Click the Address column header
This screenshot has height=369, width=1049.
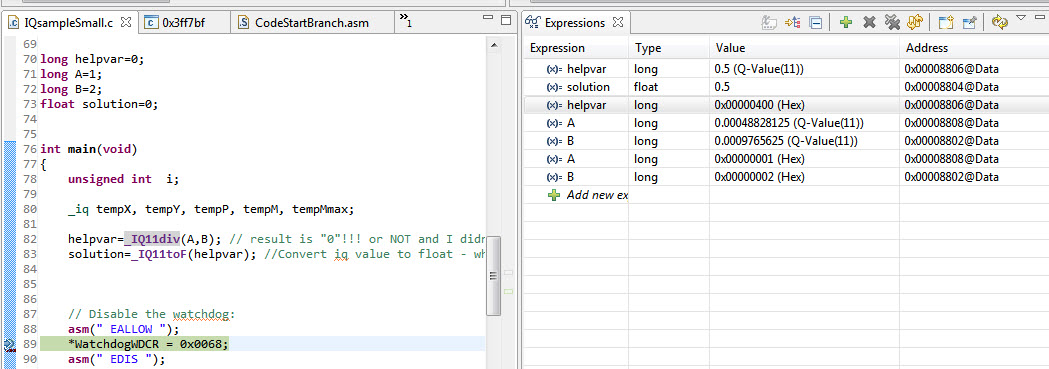pos(973,48)
